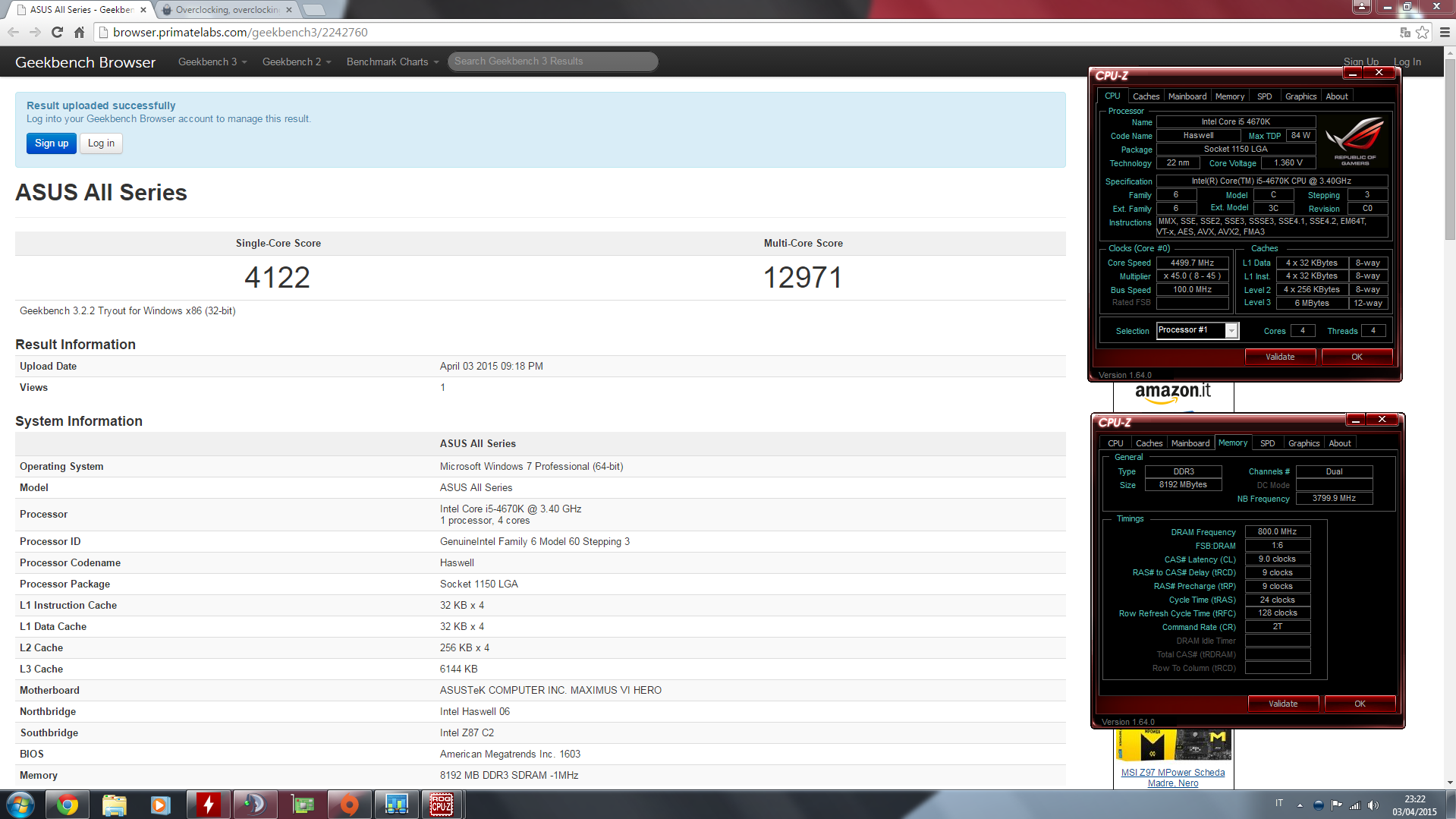Open CPU tab in CPU-Z memory window
Image resolution: width=1456 pixels, height=819 pixels.
tap(1115, 443)
